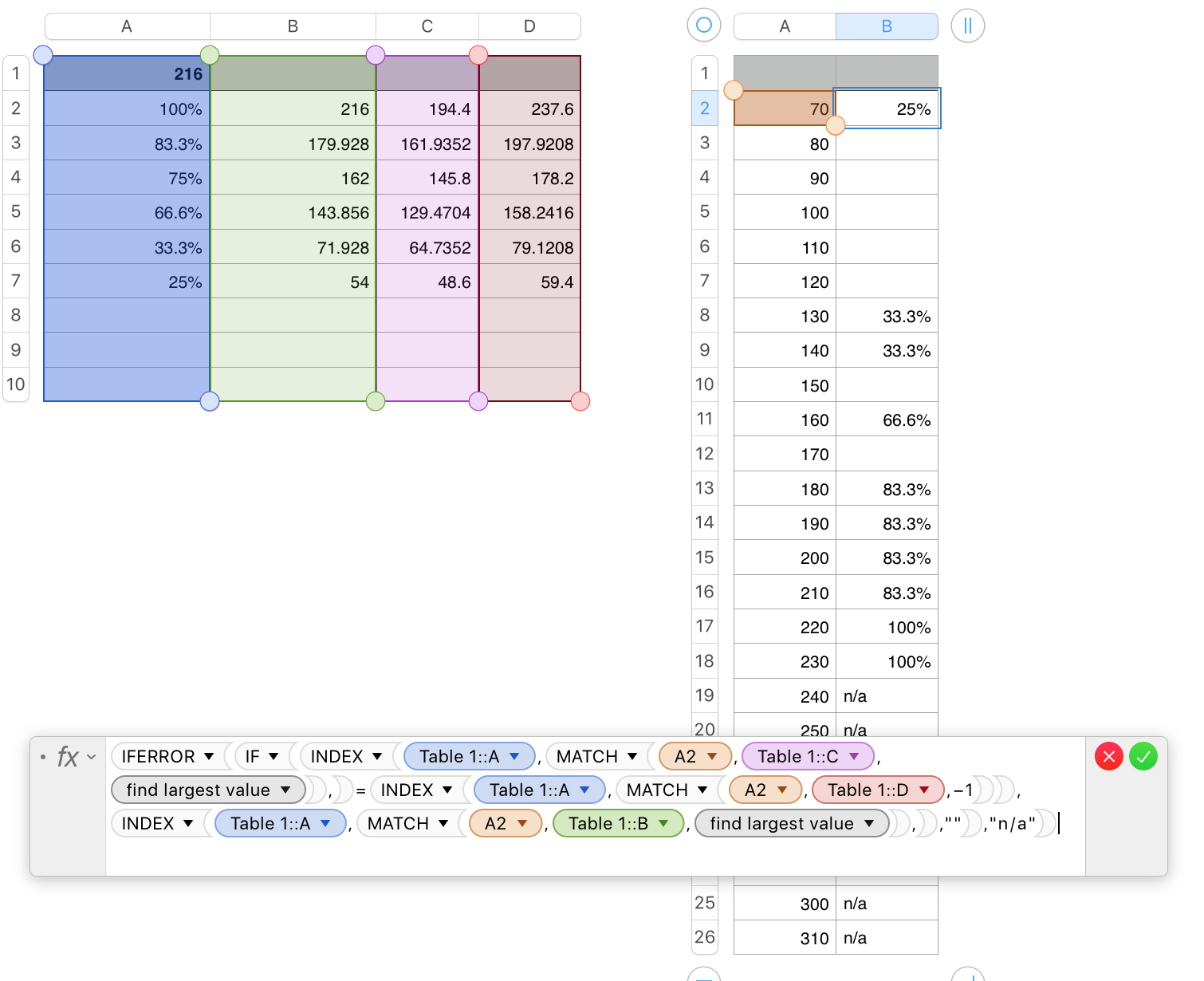Click the right table cell containing 120

pyautogui.click(x=785, y=282)
